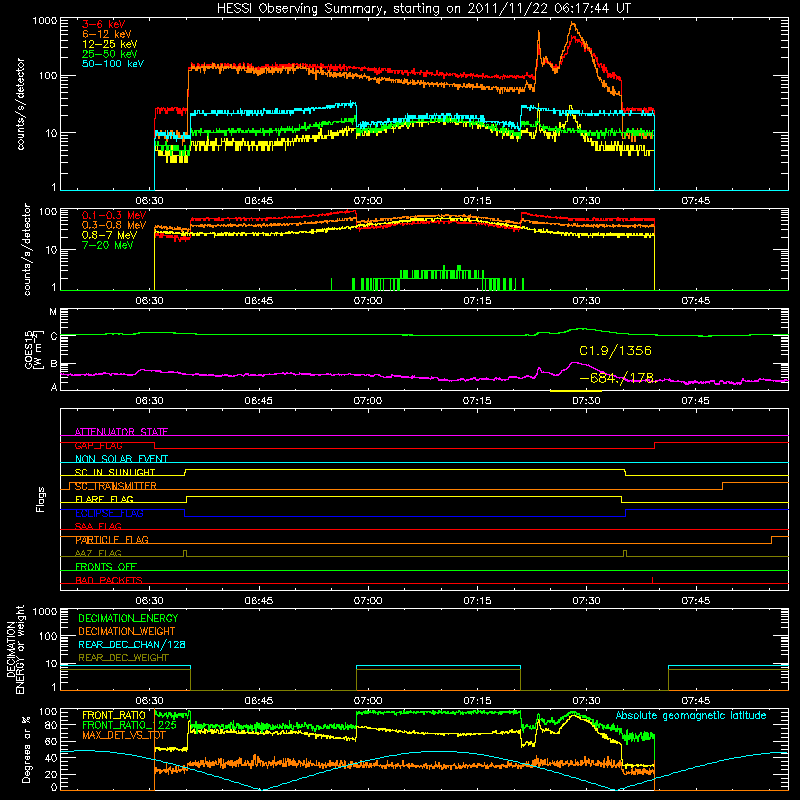The height and width of the screenshot is (800, 800).
Task: Select the SC_IN_SUNLIGHT flag label
Action: click(x=115, y=472)
